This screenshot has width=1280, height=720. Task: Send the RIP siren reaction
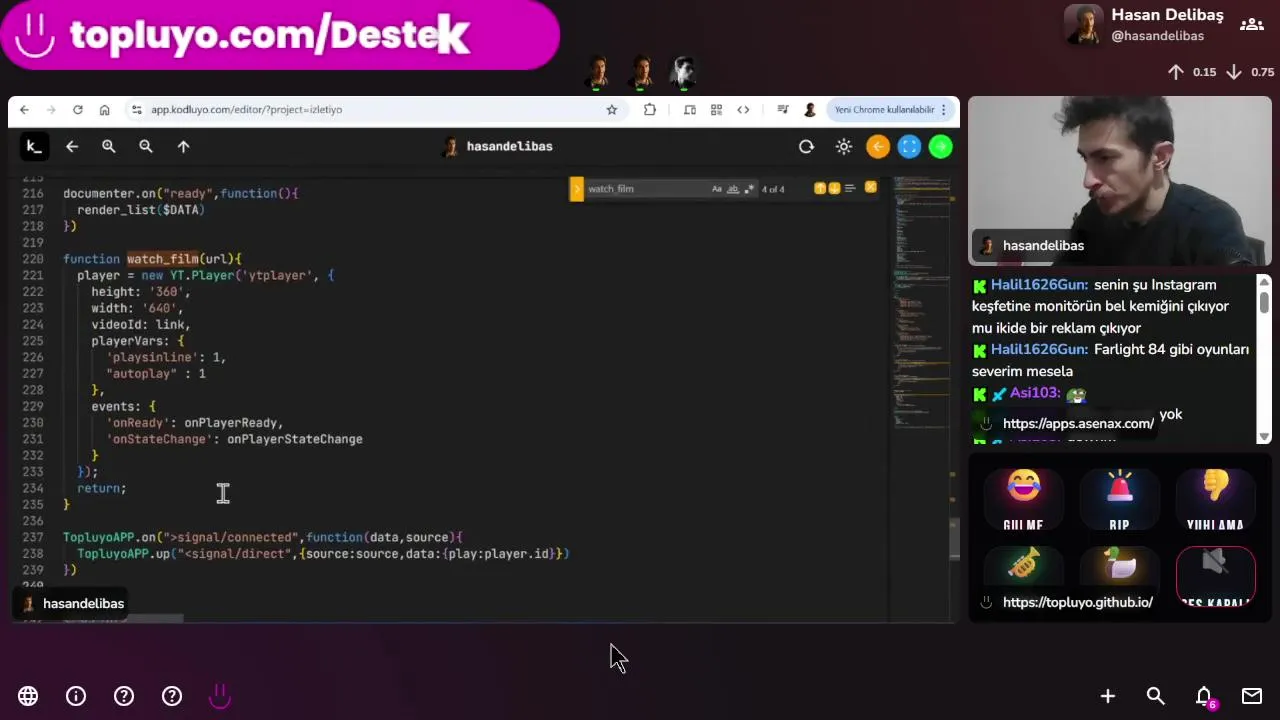point(1119,499)
